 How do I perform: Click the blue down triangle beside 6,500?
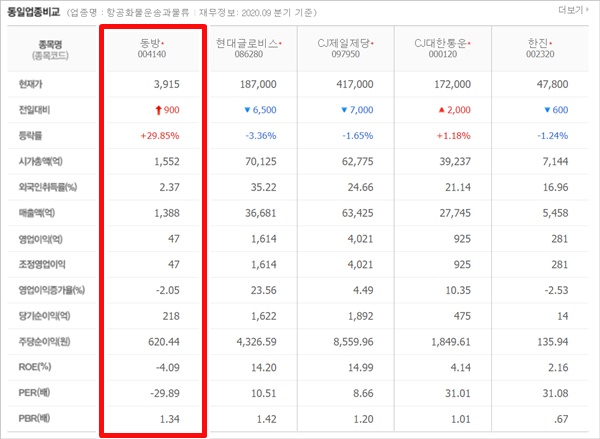[x=247, y=110]
